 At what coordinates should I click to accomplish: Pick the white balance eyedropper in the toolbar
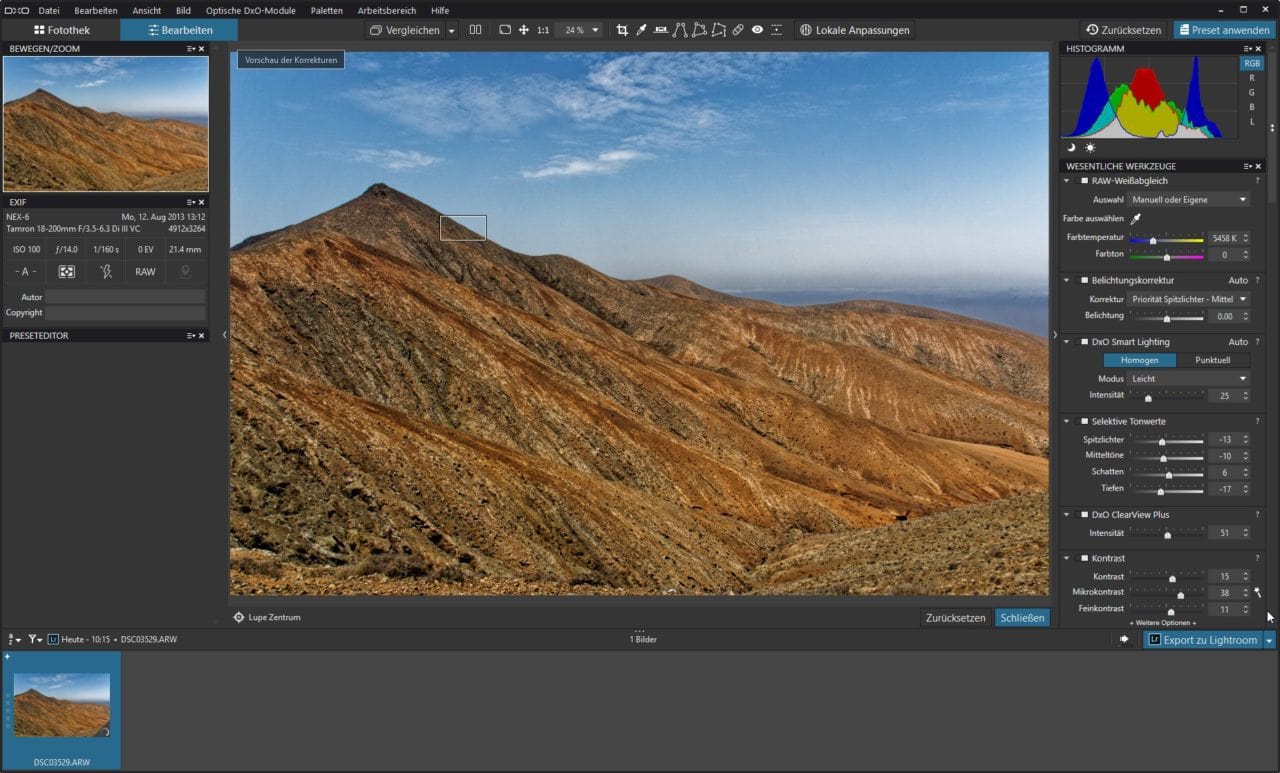[641, 30]
